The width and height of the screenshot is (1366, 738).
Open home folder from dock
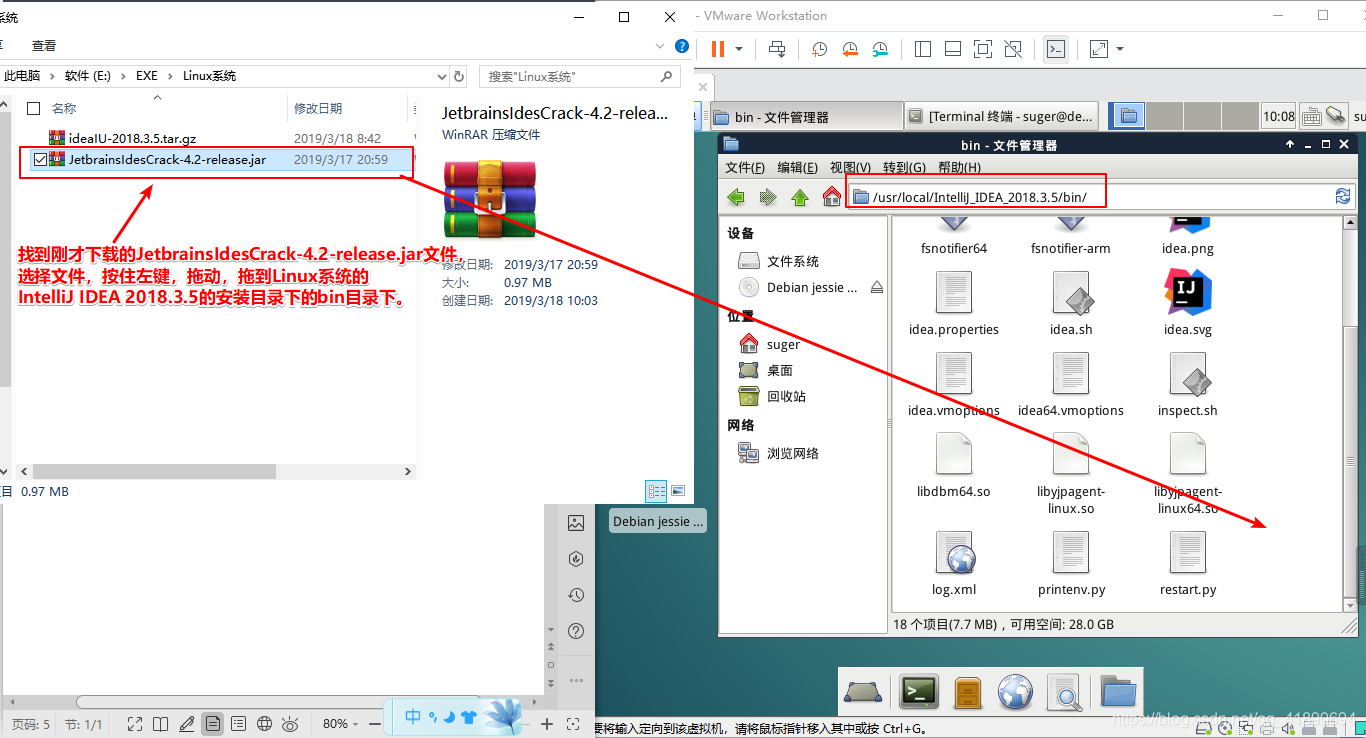(x=1119, y=691)
